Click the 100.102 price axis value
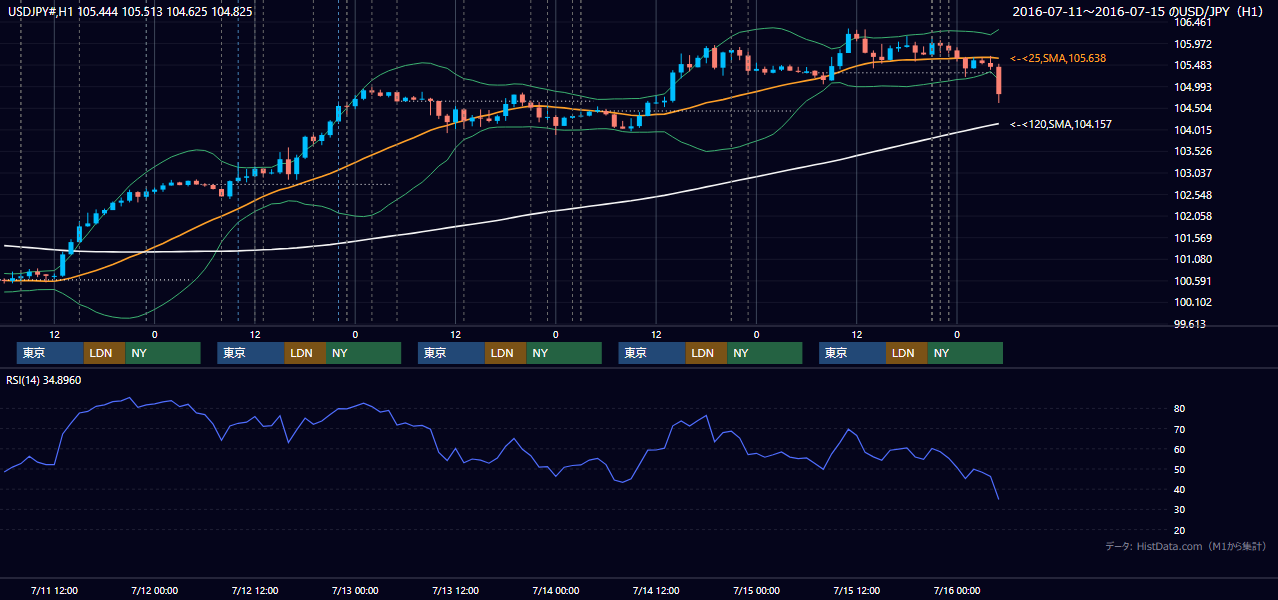1278x600 pixels. pos(1192,302)
